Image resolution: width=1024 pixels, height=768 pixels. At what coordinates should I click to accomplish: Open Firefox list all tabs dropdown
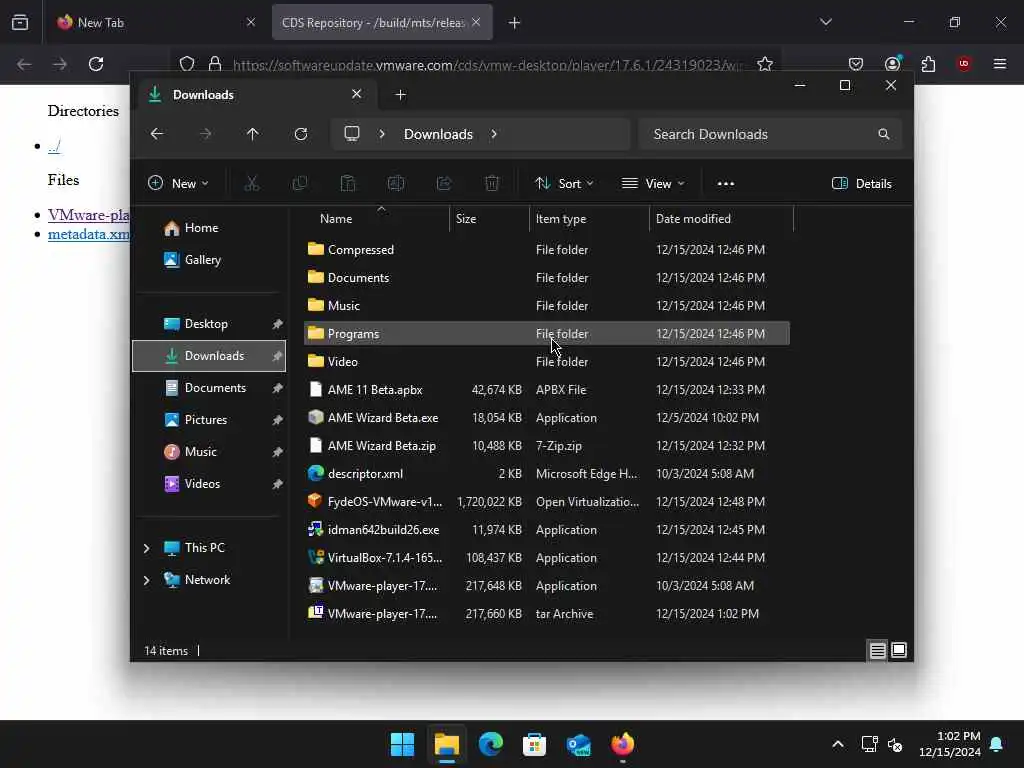click(825, 22)
